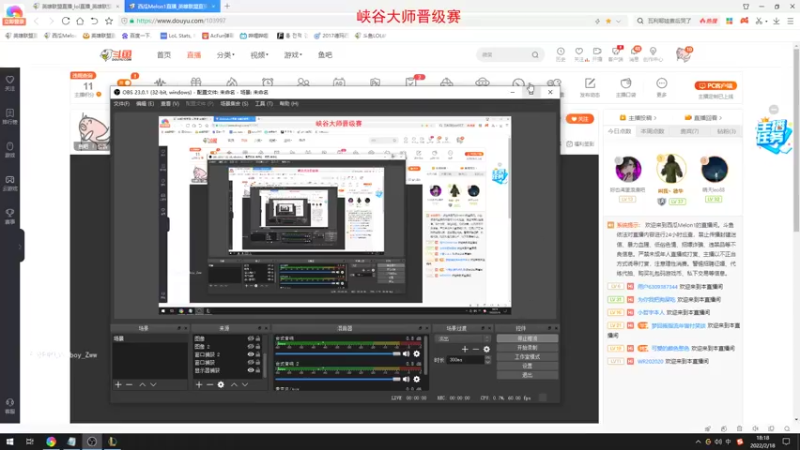Viewport: 800px width, 450px height.
Task: Bookmark the page with the star icon
Action: pyautogui.click(x=109, y=21)
